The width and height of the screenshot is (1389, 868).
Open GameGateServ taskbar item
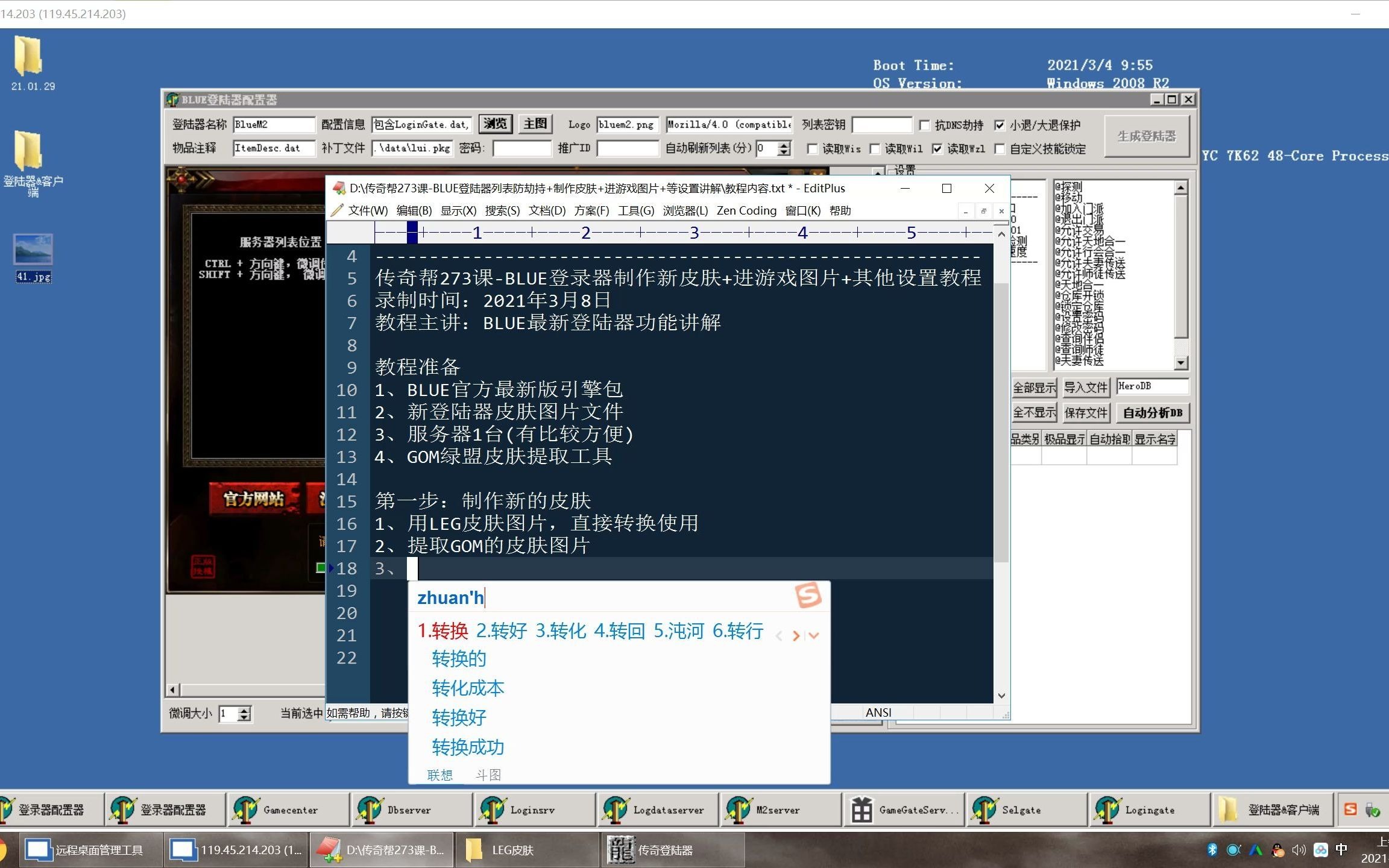tap(904, 810)
